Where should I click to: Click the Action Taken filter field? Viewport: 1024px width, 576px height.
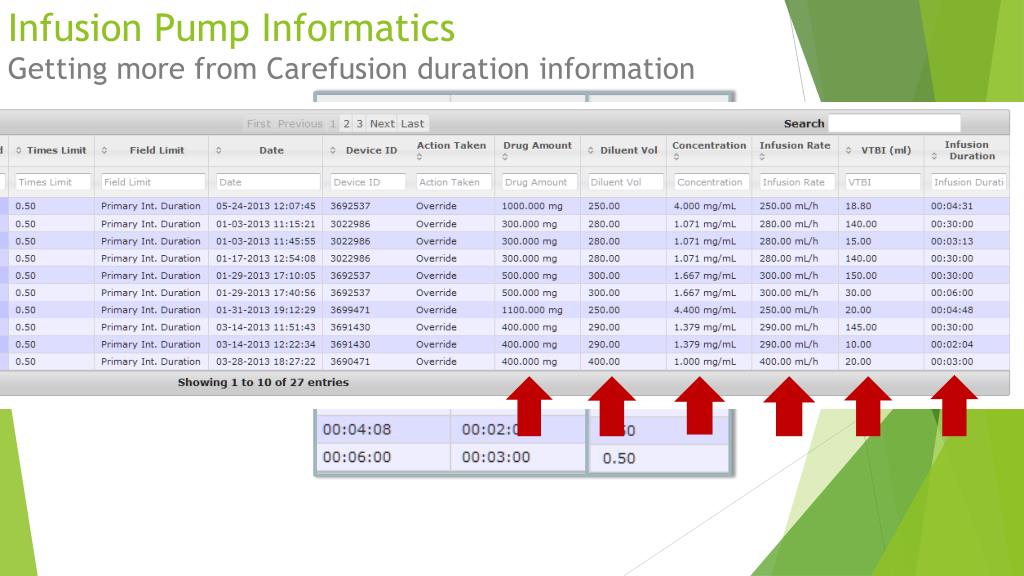coord(453,182)
